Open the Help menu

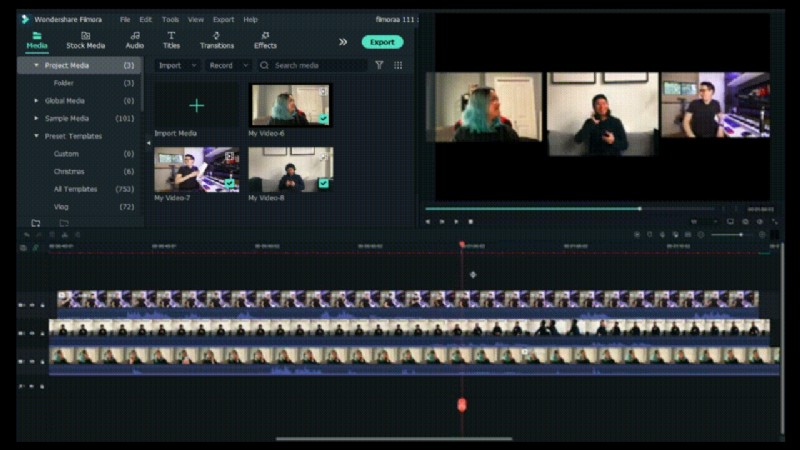coord(251,19)
